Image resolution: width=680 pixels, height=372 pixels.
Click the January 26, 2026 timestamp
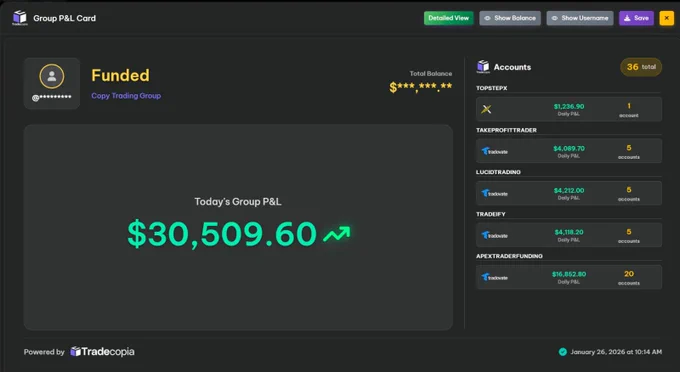[x=616, y=352]
